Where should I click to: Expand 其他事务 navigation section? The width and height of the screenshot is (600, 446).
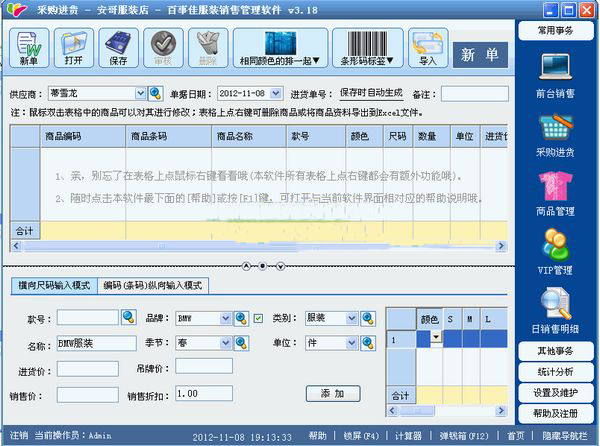tap(556, 351)
